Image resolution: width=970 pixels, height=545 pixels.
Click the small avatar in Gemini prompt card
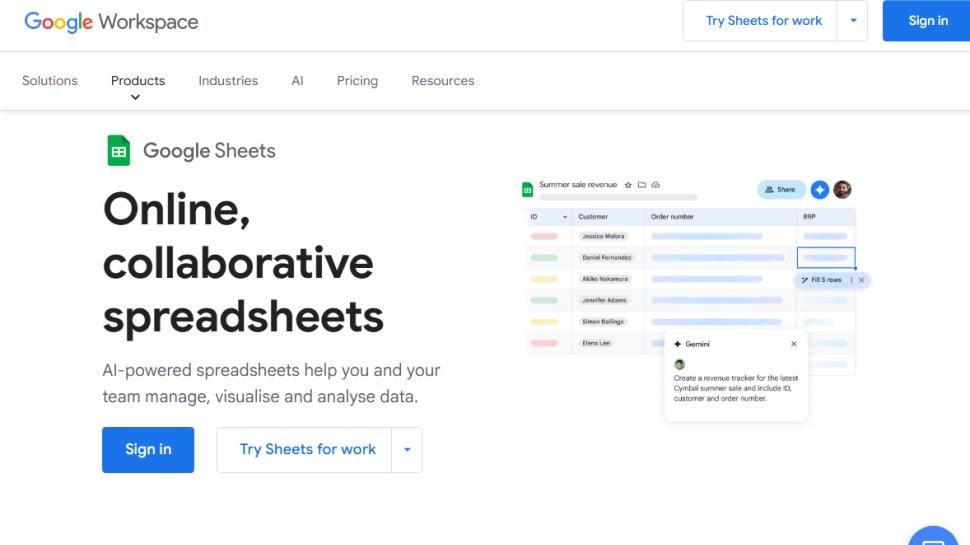pyautogui.click(x=679, y=364)
